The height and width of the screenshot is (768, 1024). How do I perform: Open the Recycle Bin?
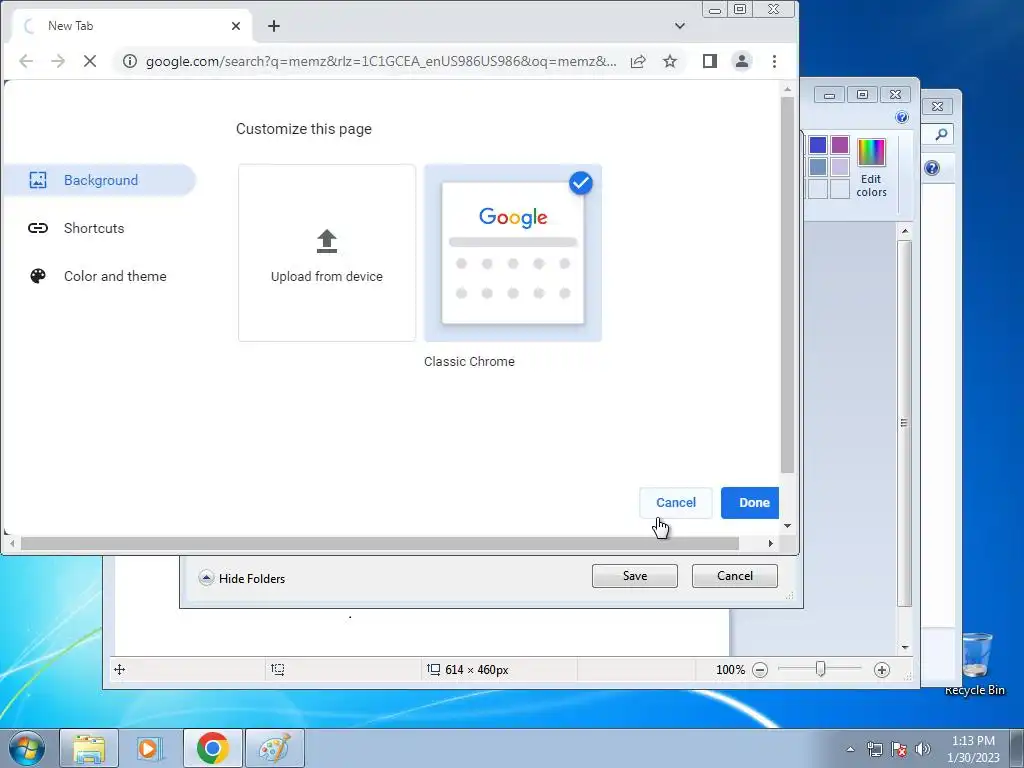click(x=975, y=663)
